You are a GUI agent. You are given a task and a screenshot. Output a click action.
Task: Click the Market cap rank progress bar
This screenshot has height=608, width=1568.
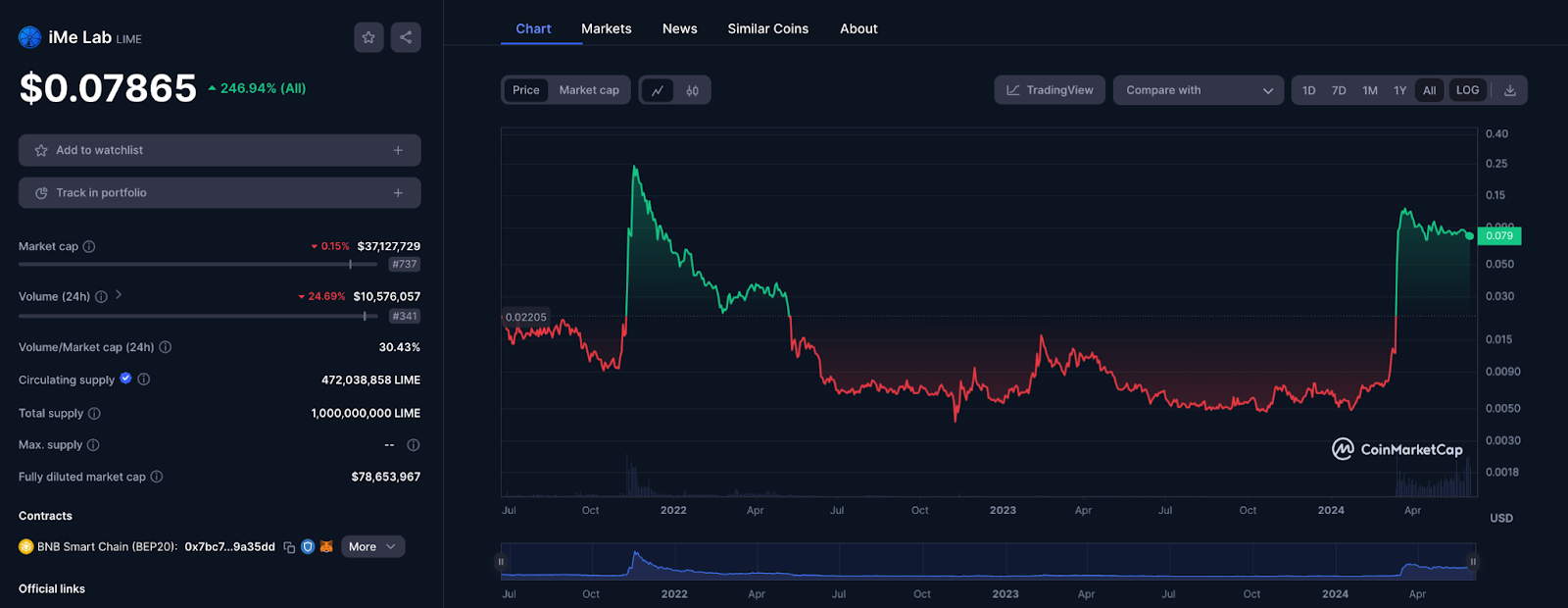198,265
